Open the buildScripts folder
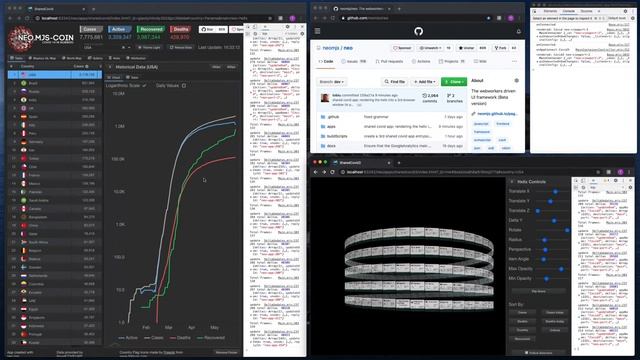Viewport: 640px width, 360px height. pyautogui.click(x=337, y=136)
